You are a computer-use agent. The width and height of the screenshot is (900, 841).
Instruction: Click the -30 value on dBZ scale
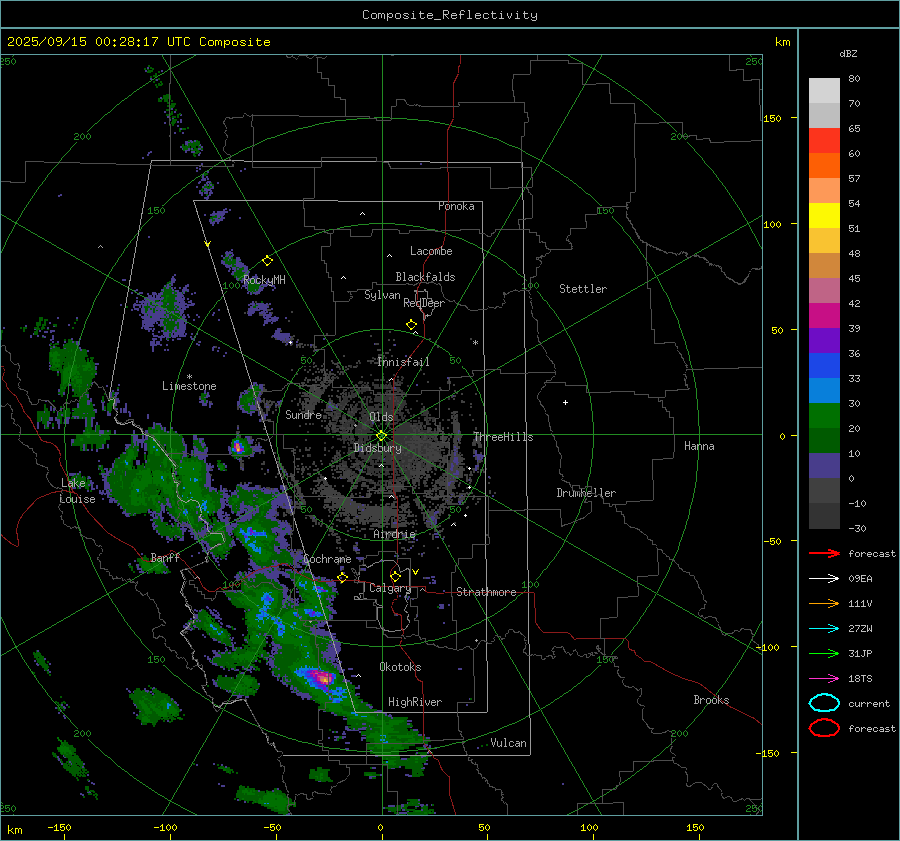click(858, 528)
